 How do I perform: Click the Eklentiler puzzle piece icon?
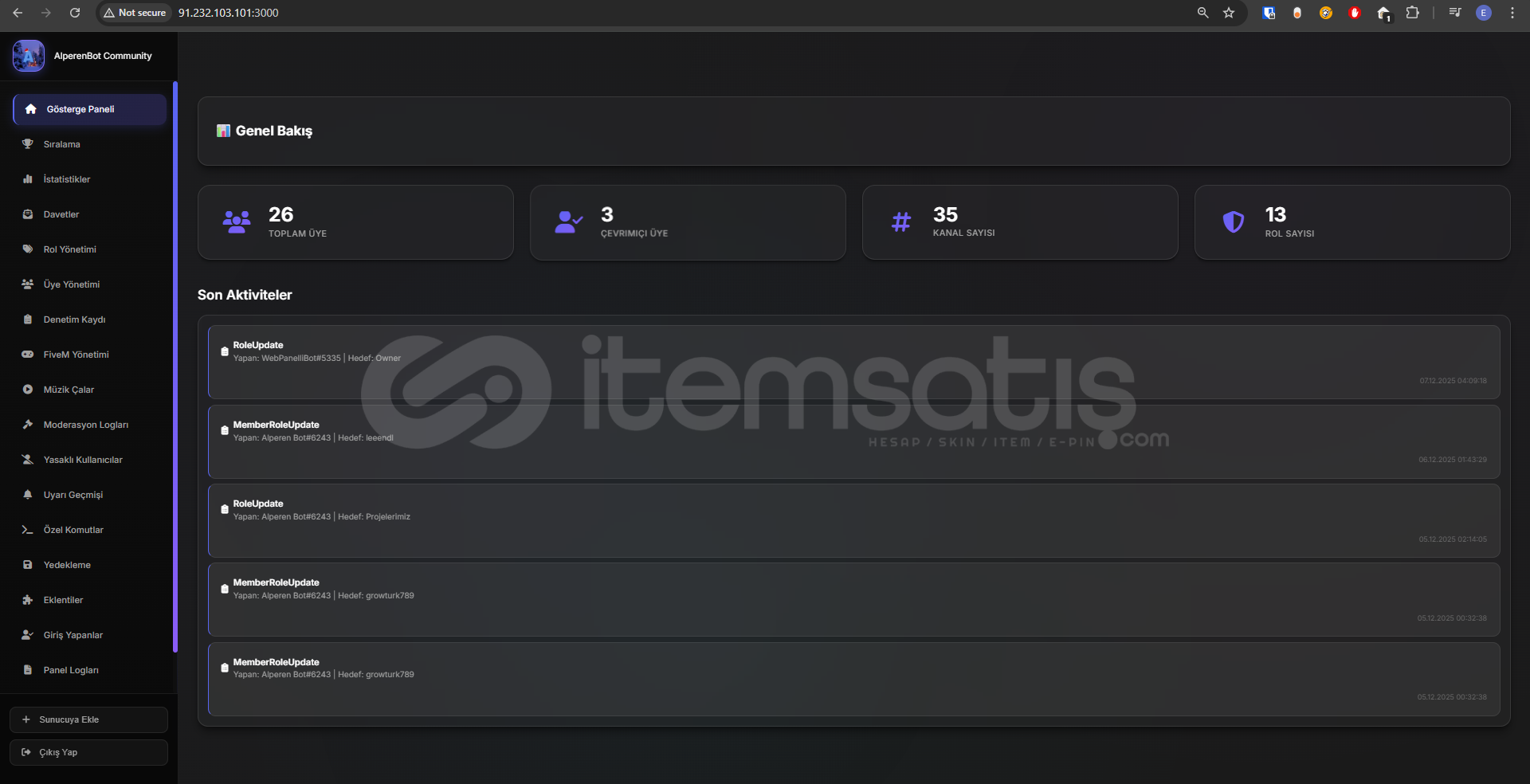tap(28, 600)
